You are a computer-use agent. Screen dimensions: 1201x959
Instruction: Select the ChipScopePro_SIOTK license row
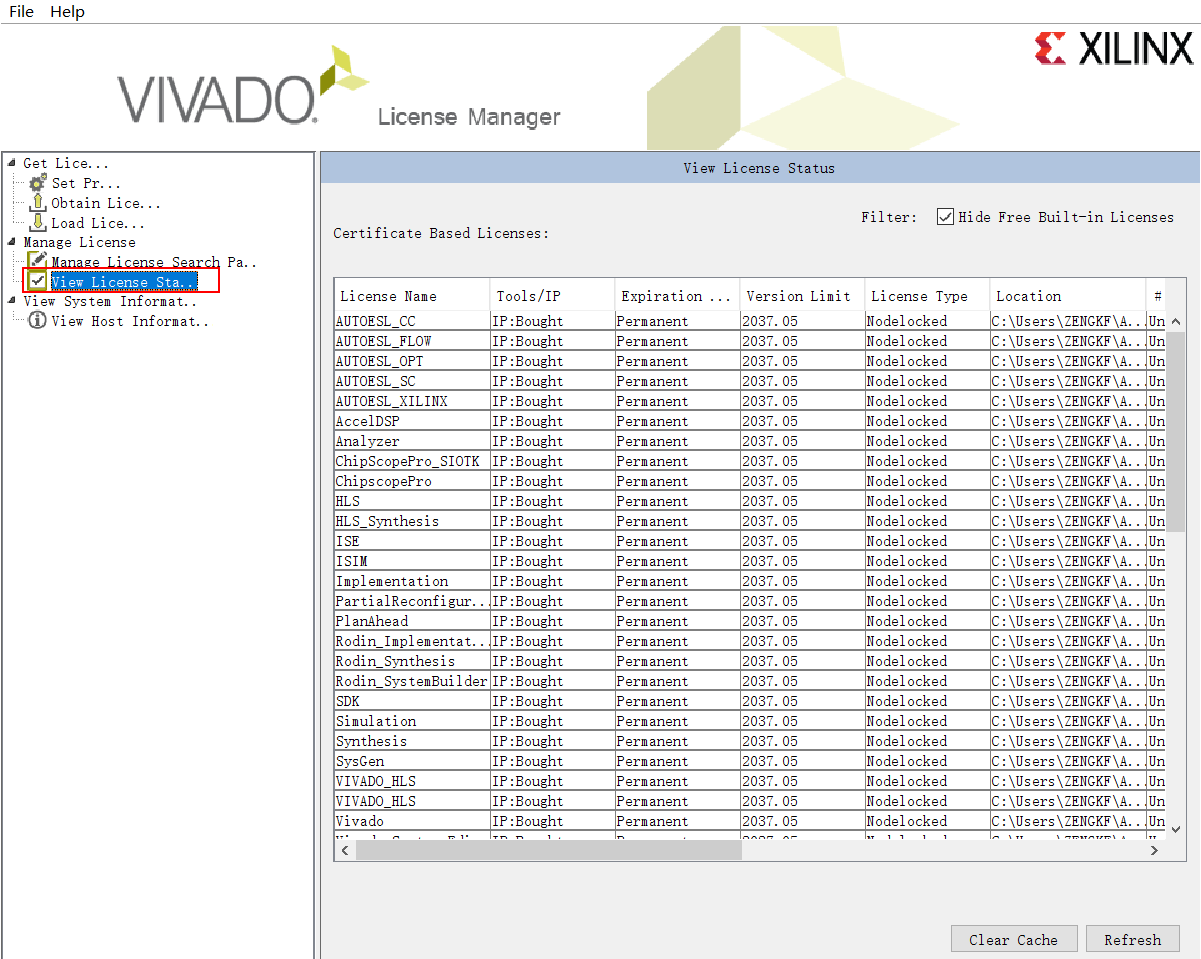point(750,461)
